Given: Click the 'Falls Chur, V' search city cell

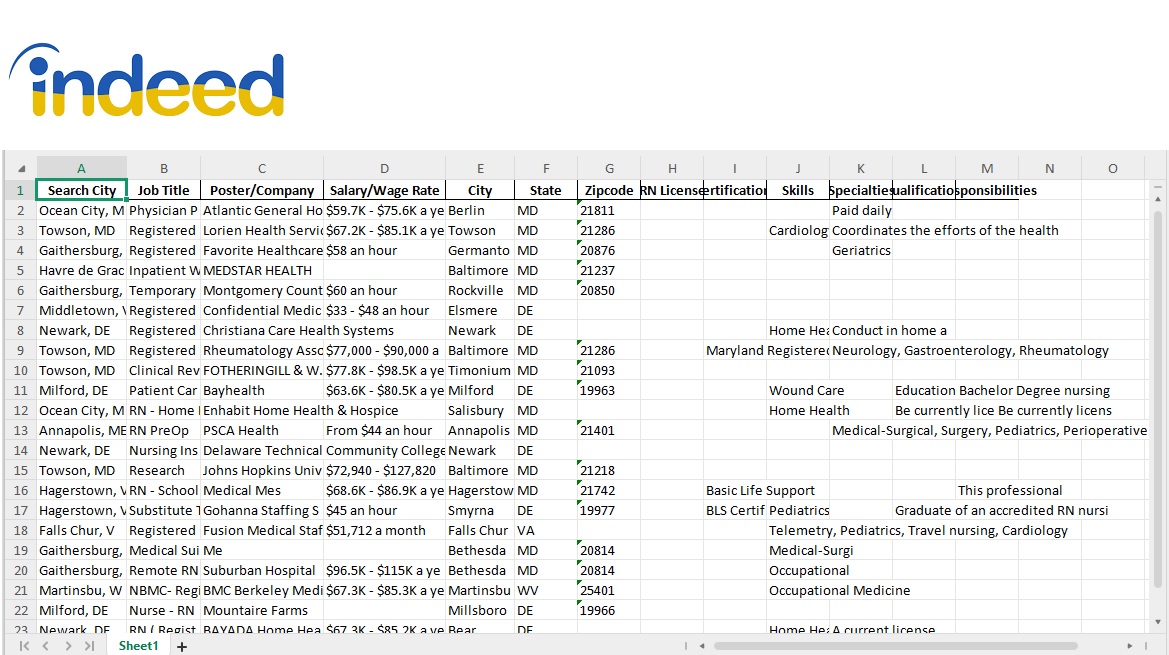Looking at the screenshot, I should click(81, 531).
